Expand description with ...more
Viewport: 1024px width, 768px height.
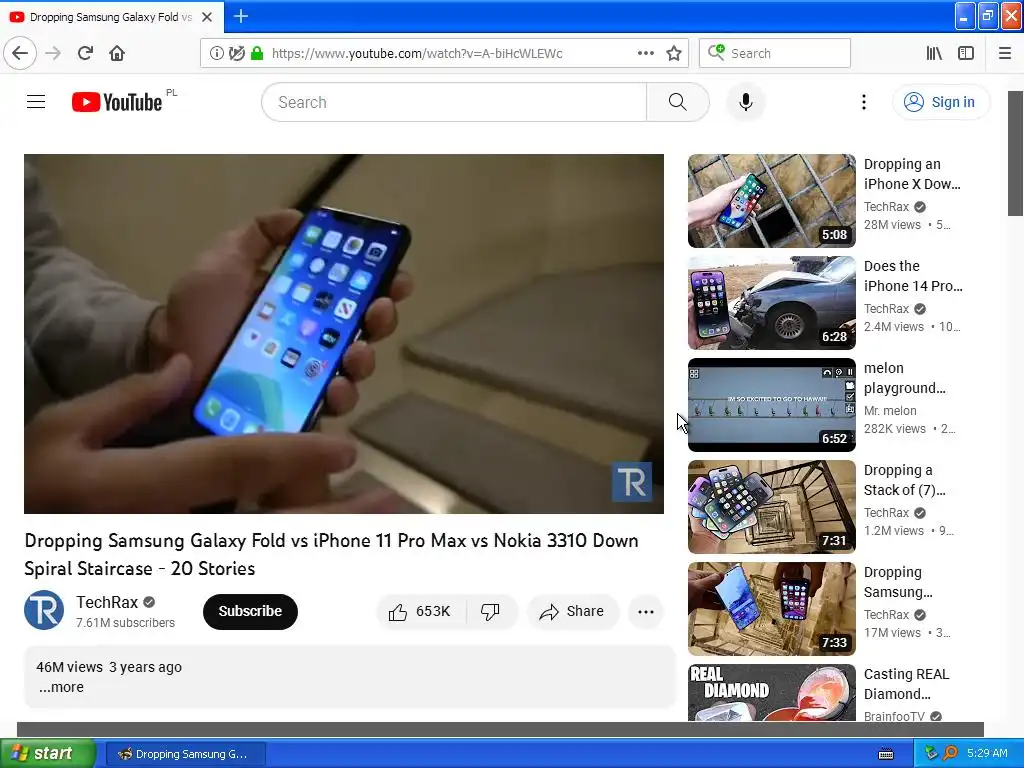point(61,687)
